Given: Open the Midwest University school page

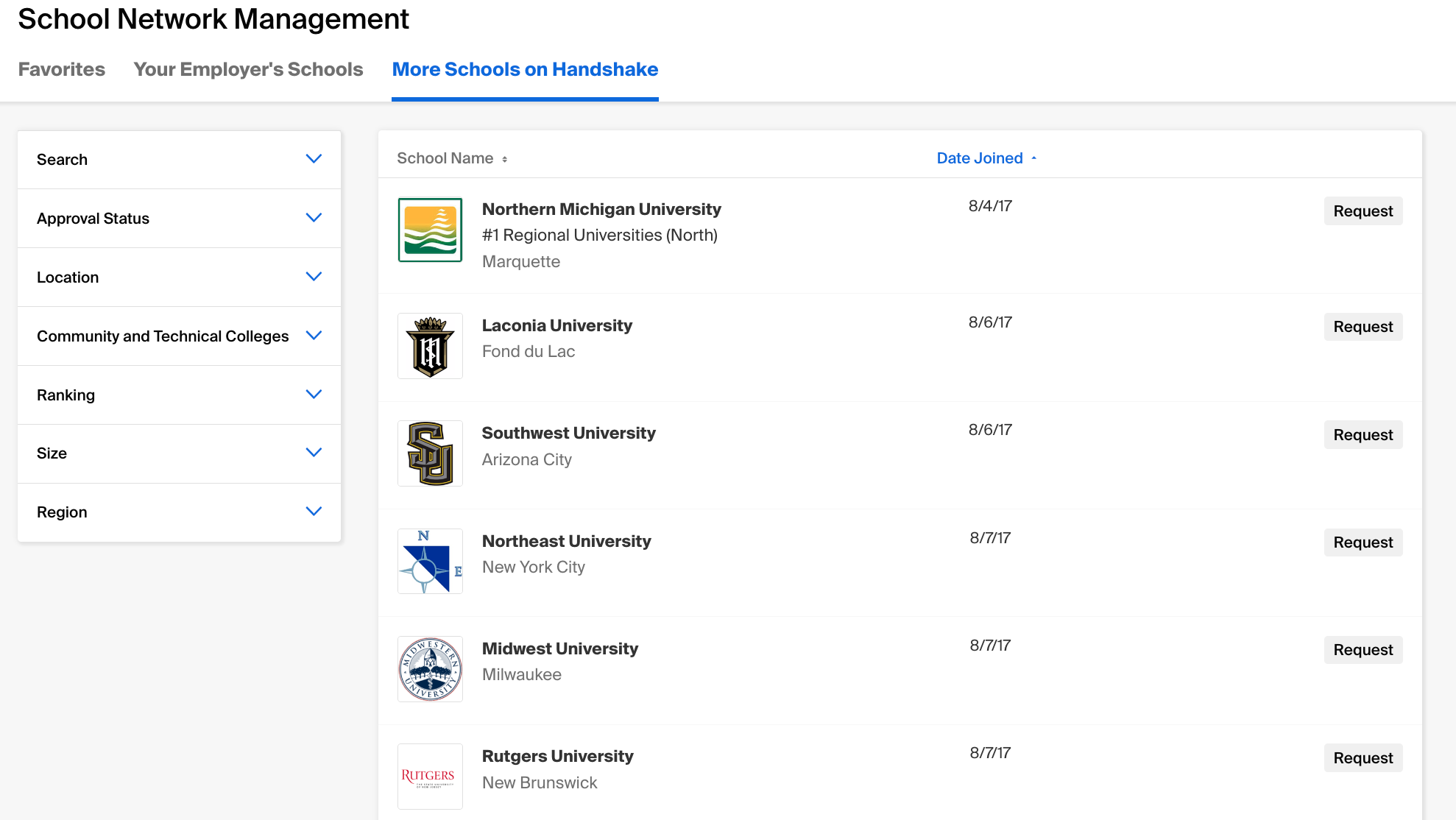Looking at the screenshot, I should 560,648.
